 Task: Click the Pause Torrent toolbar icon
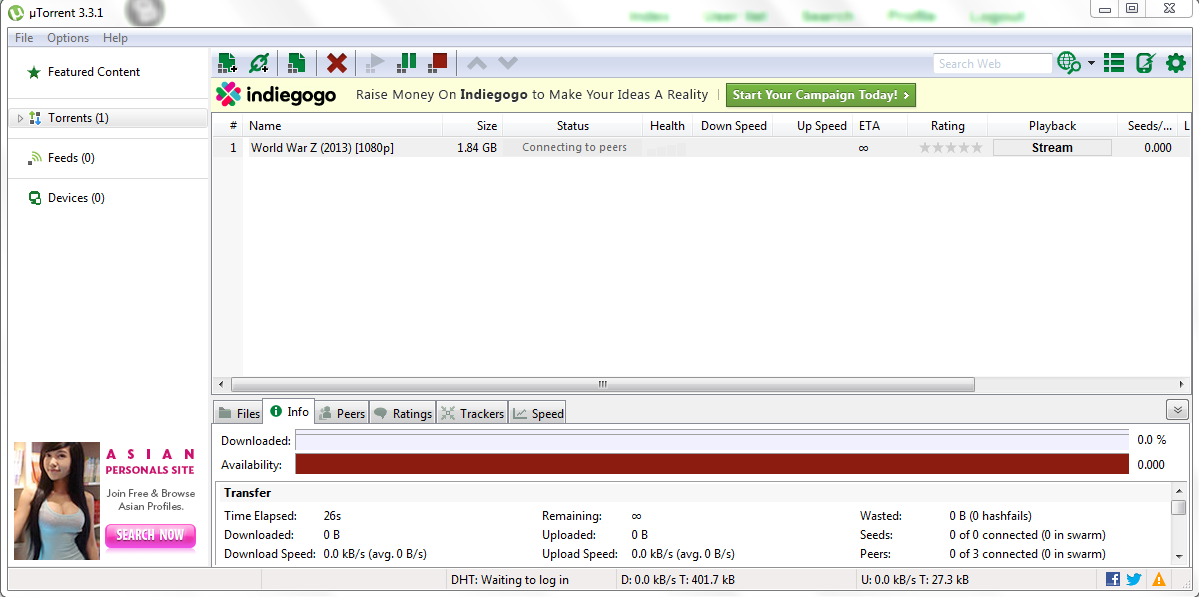(406, 63)
